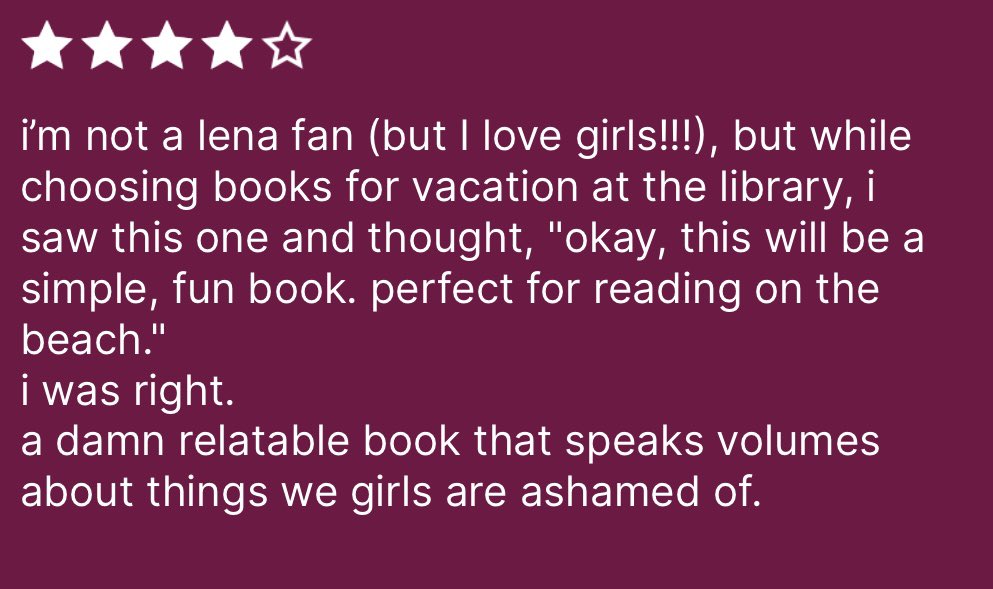Click the fourth filled rating star

coord(226,45)
